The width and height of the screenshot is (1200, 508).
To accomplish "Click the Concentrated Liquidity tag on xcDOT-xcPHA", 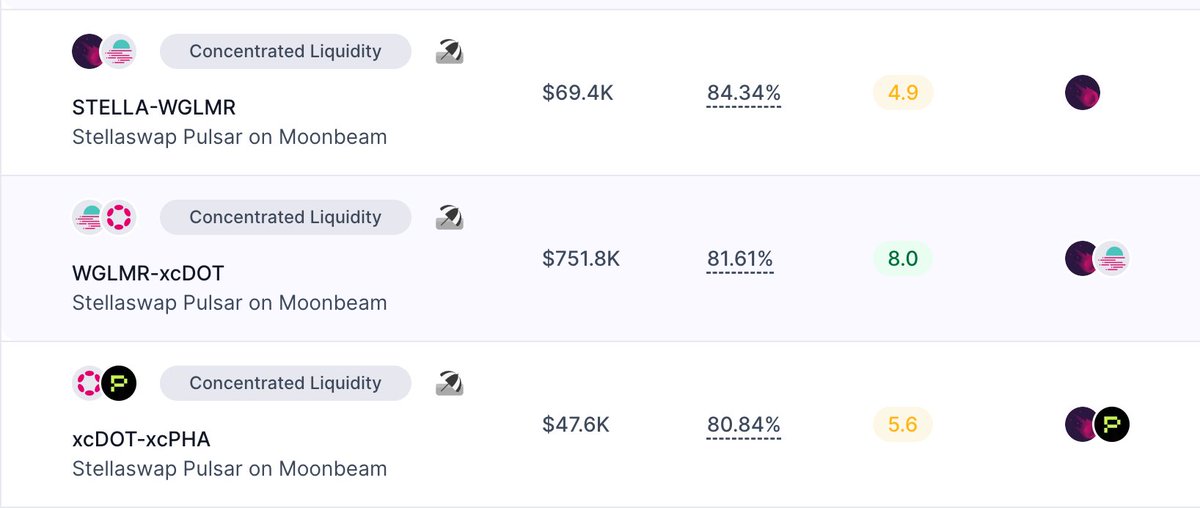I will 285,383.
